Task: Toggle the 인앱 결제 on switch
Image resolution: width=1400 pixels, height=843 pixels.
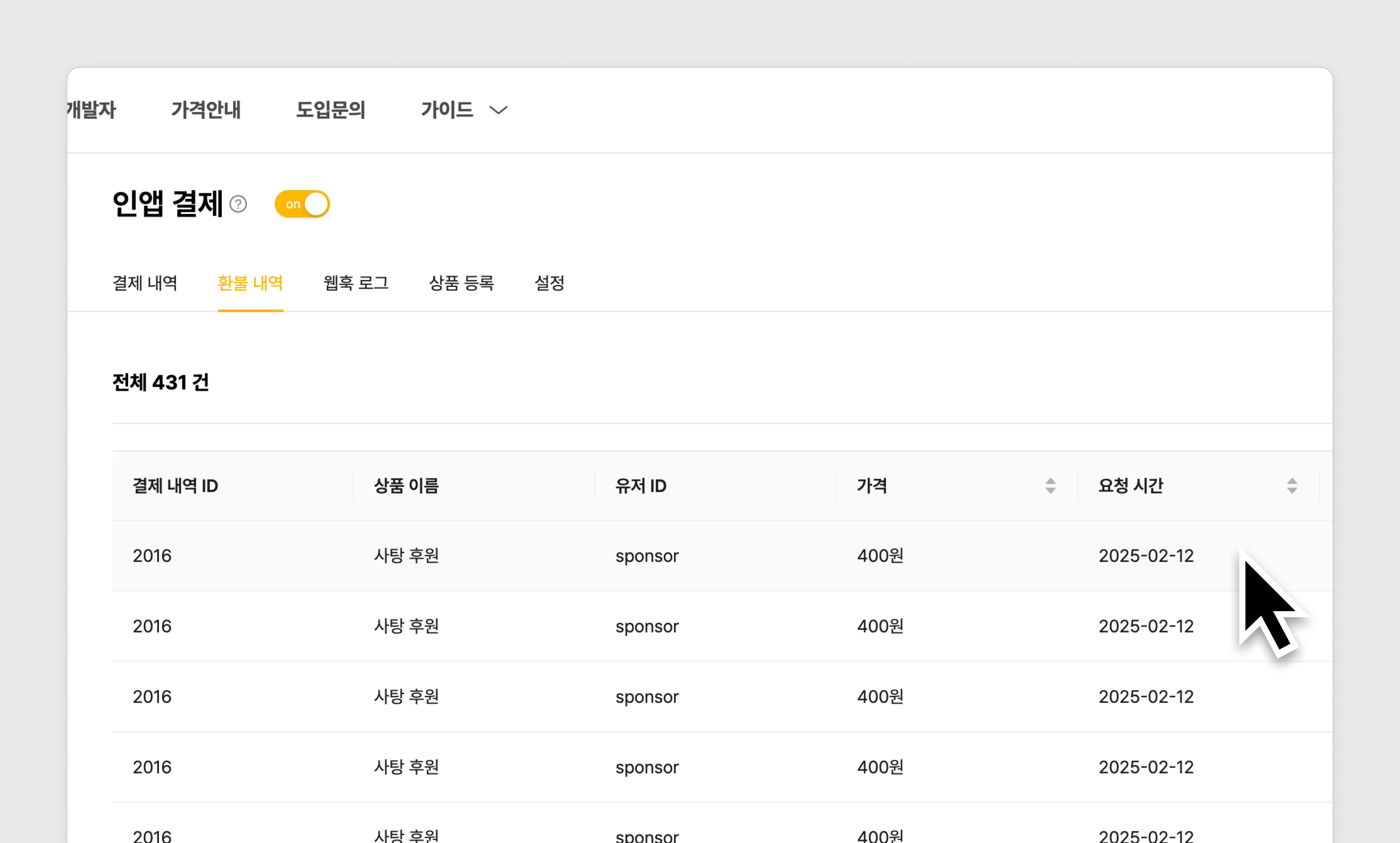Action: point(302,204)
